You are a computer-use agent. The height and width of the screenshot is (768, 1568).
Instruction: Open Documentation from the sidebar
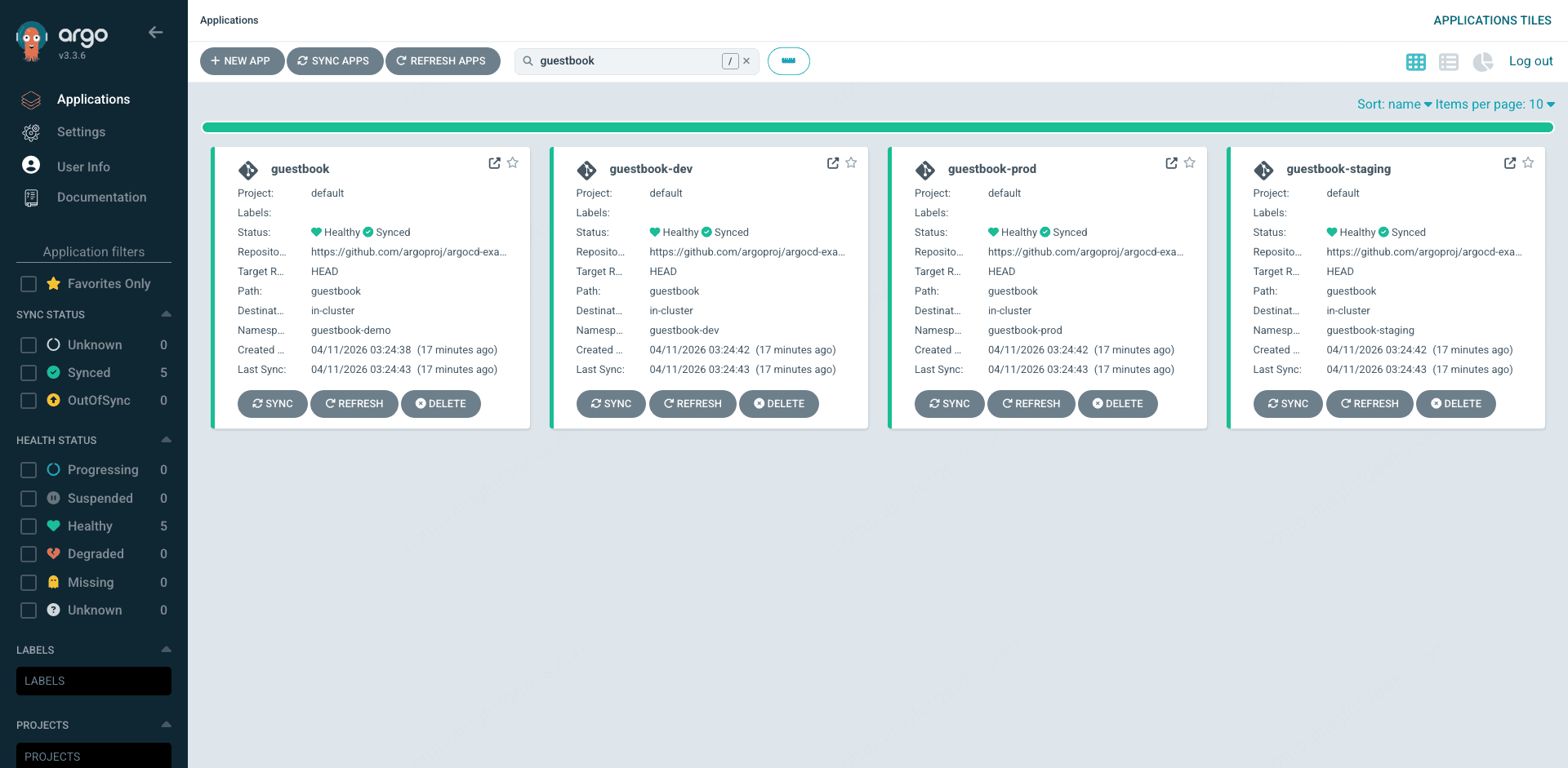[x=101, y=197]
